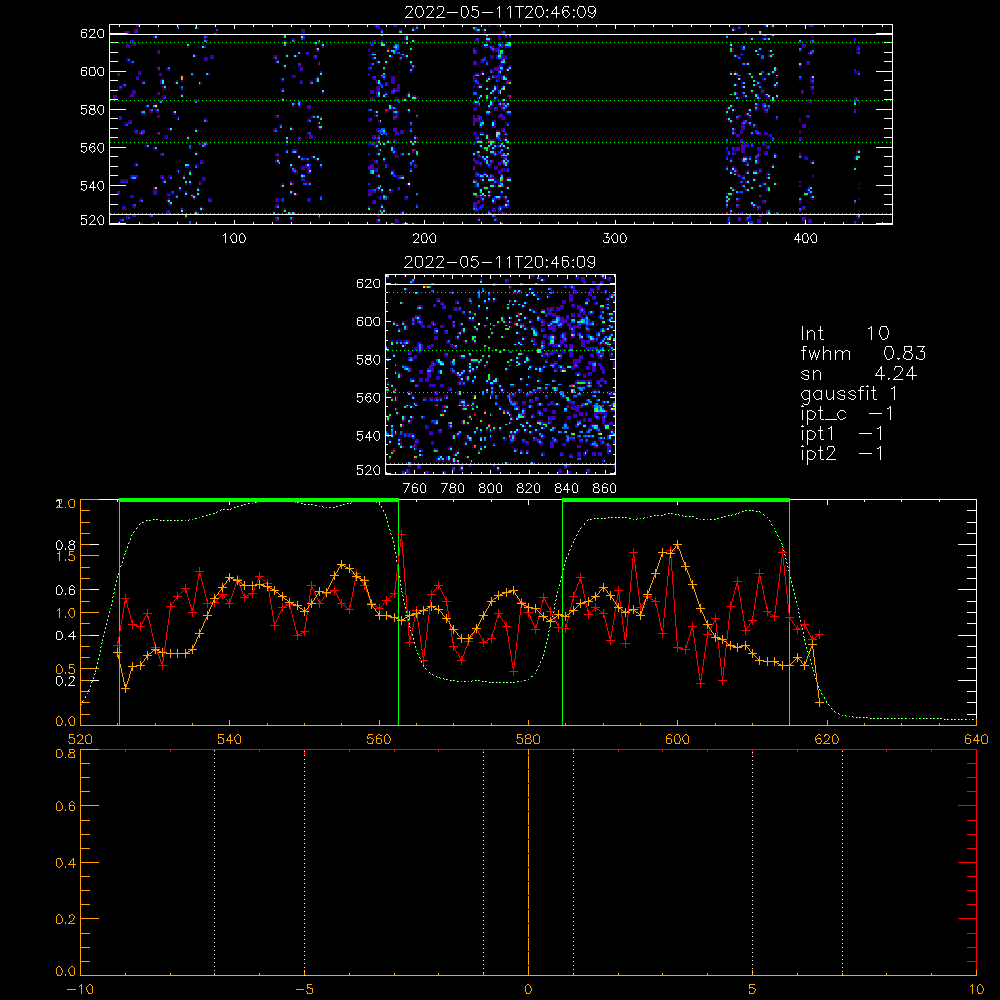This screenshot has width=1000, height=1000.
Task: Click orange vertical center line at 0 in bottom plot
Action: pyautogui.click(x=528, y=862)
